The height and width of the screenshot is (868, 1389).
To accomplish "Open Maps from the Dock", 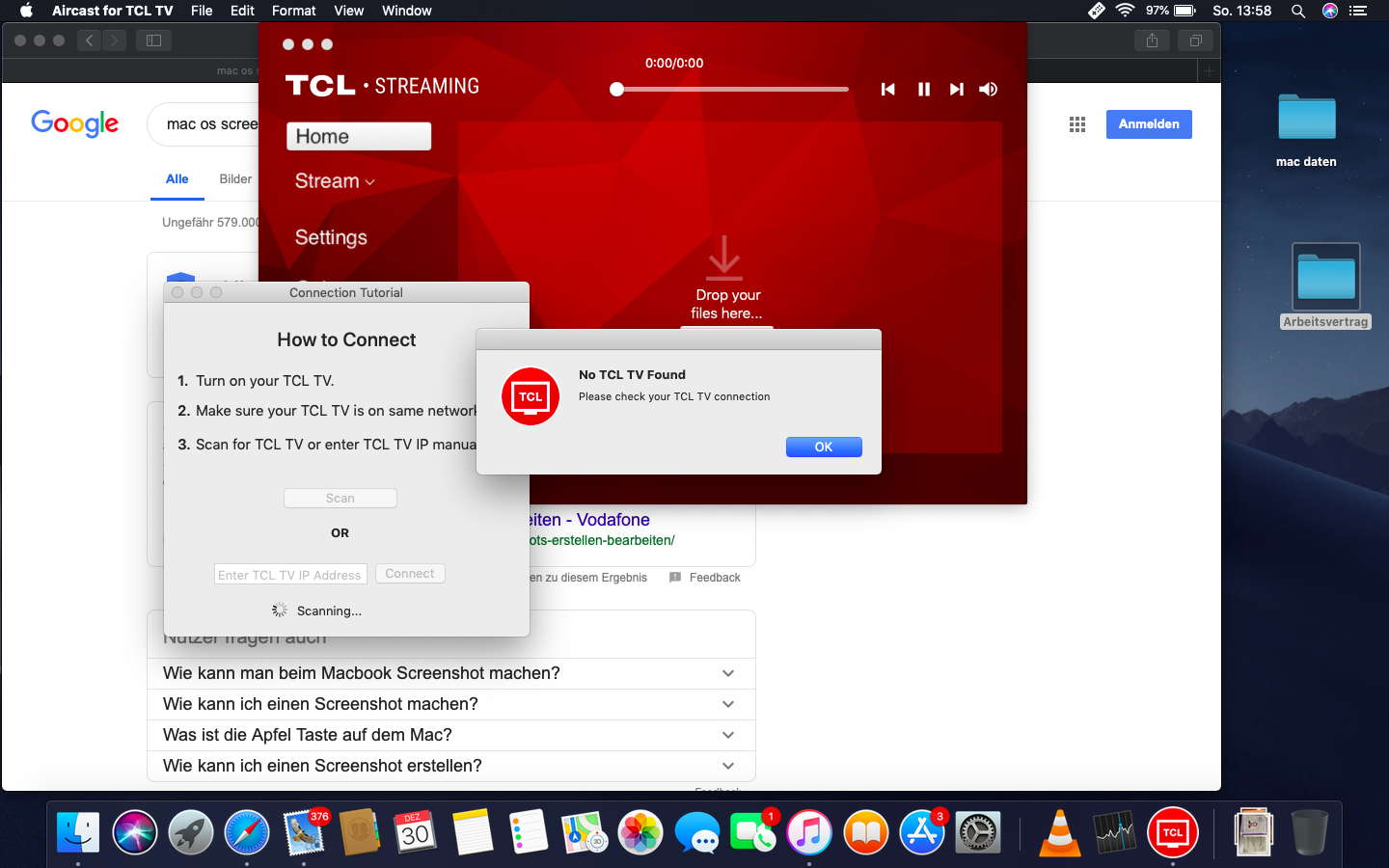I will pyautogui.click(x=585, y=832).
